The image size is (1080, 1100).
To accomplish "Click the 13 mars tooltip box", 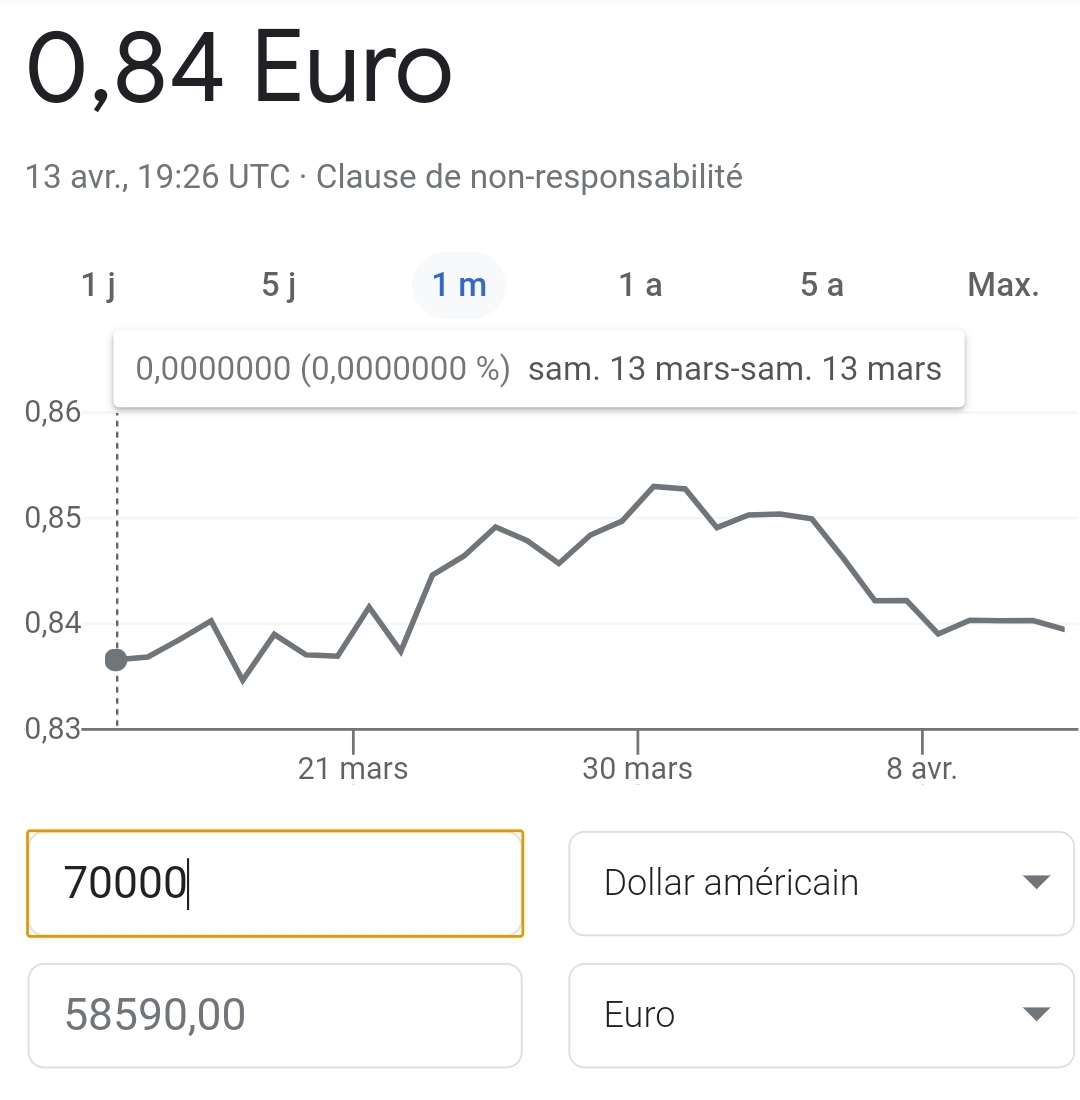I will pos(539,369).
